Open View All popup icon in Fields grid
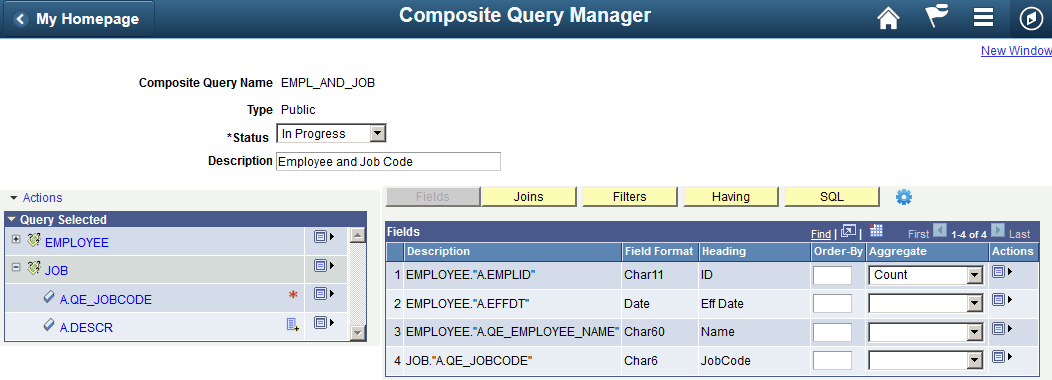 click(x=848, y=232)
